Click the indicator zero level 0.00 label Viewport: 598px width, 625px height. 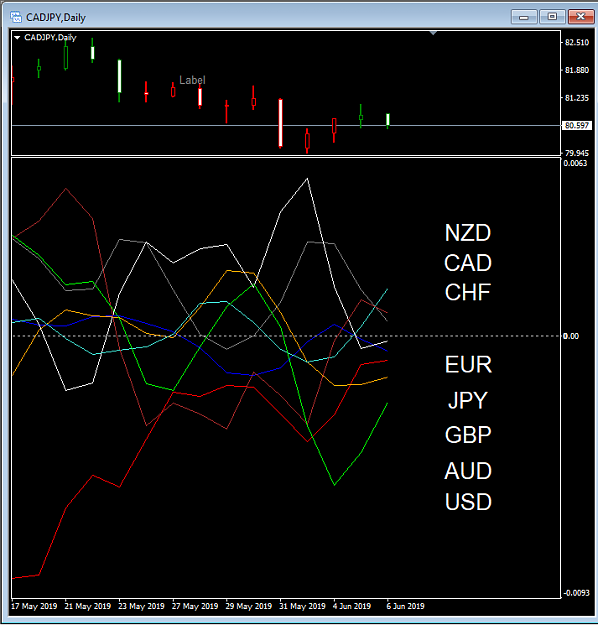click(x=571, y=336)
